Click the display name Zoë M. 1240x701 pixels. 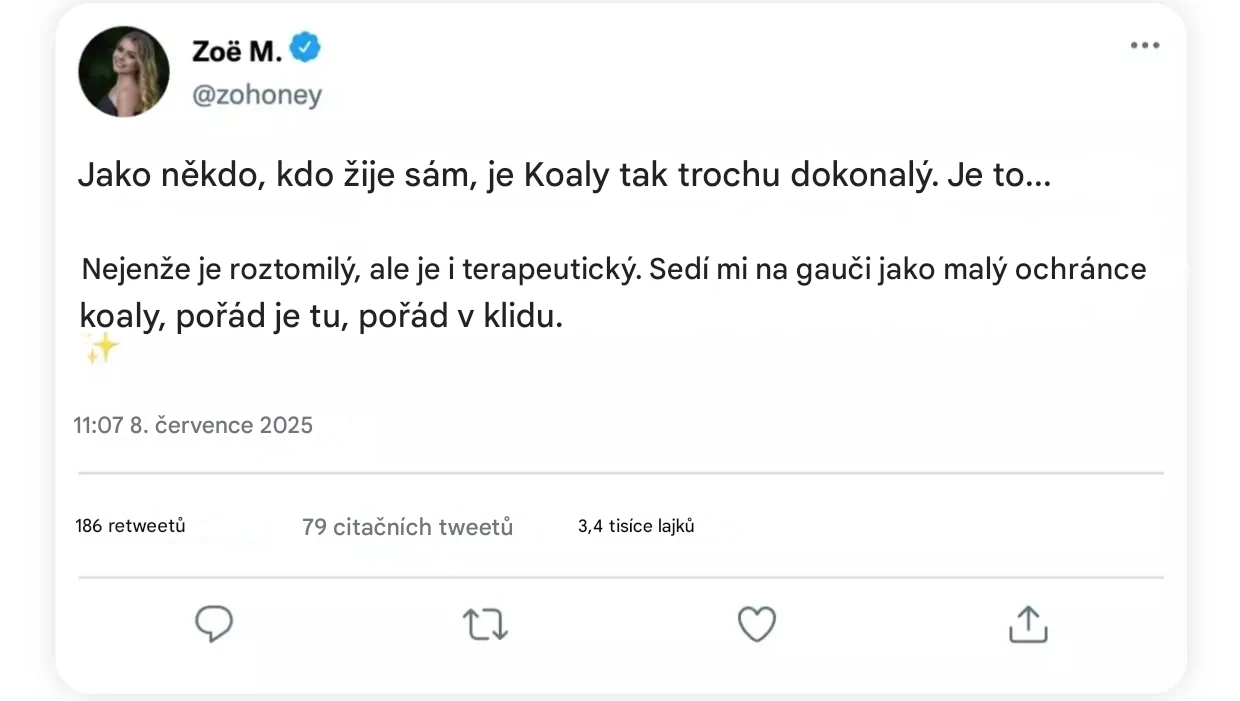pos(236,49)
